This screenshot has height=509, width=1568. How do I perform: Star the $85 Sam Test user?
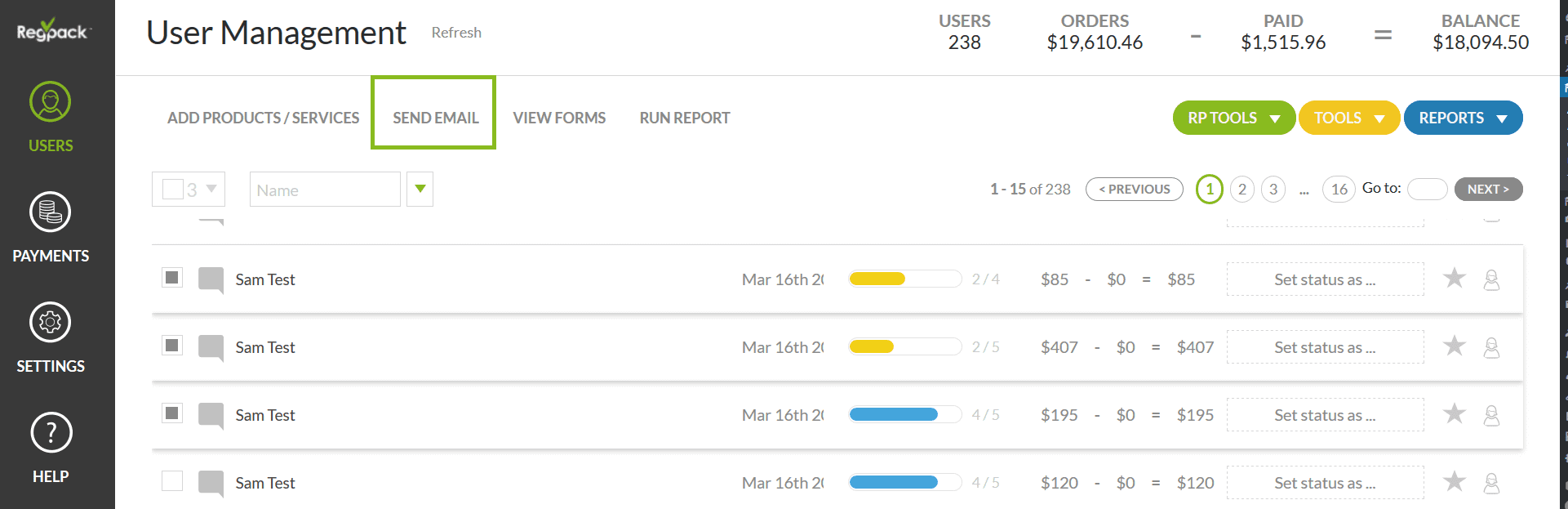1454,279
